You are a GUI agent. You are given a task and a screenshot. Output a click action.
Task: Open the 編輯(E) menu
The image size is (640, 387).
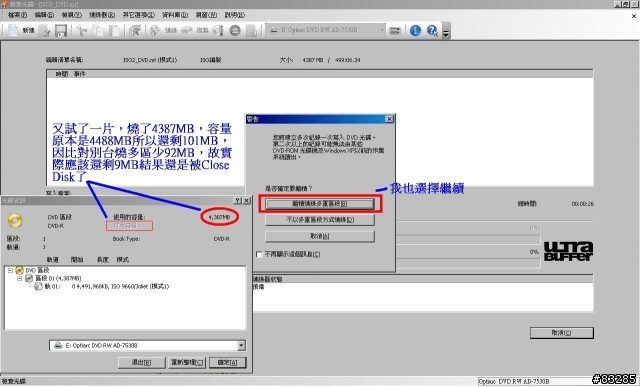pyautogui.click(x=44, y=15)
